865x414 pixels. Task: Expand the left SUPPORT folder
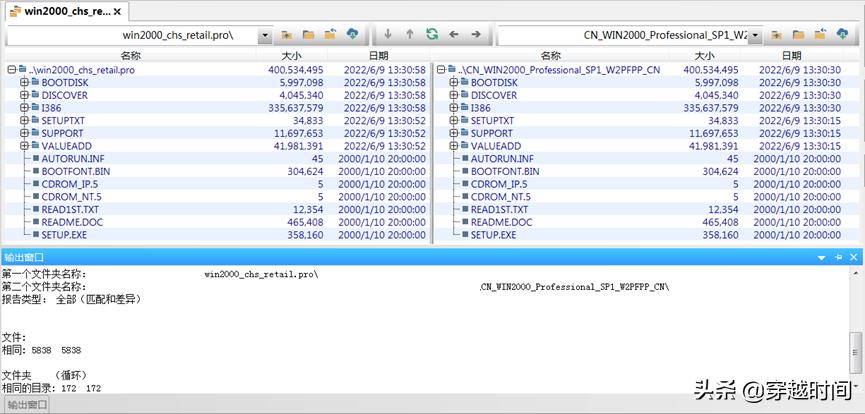(24, 134)
